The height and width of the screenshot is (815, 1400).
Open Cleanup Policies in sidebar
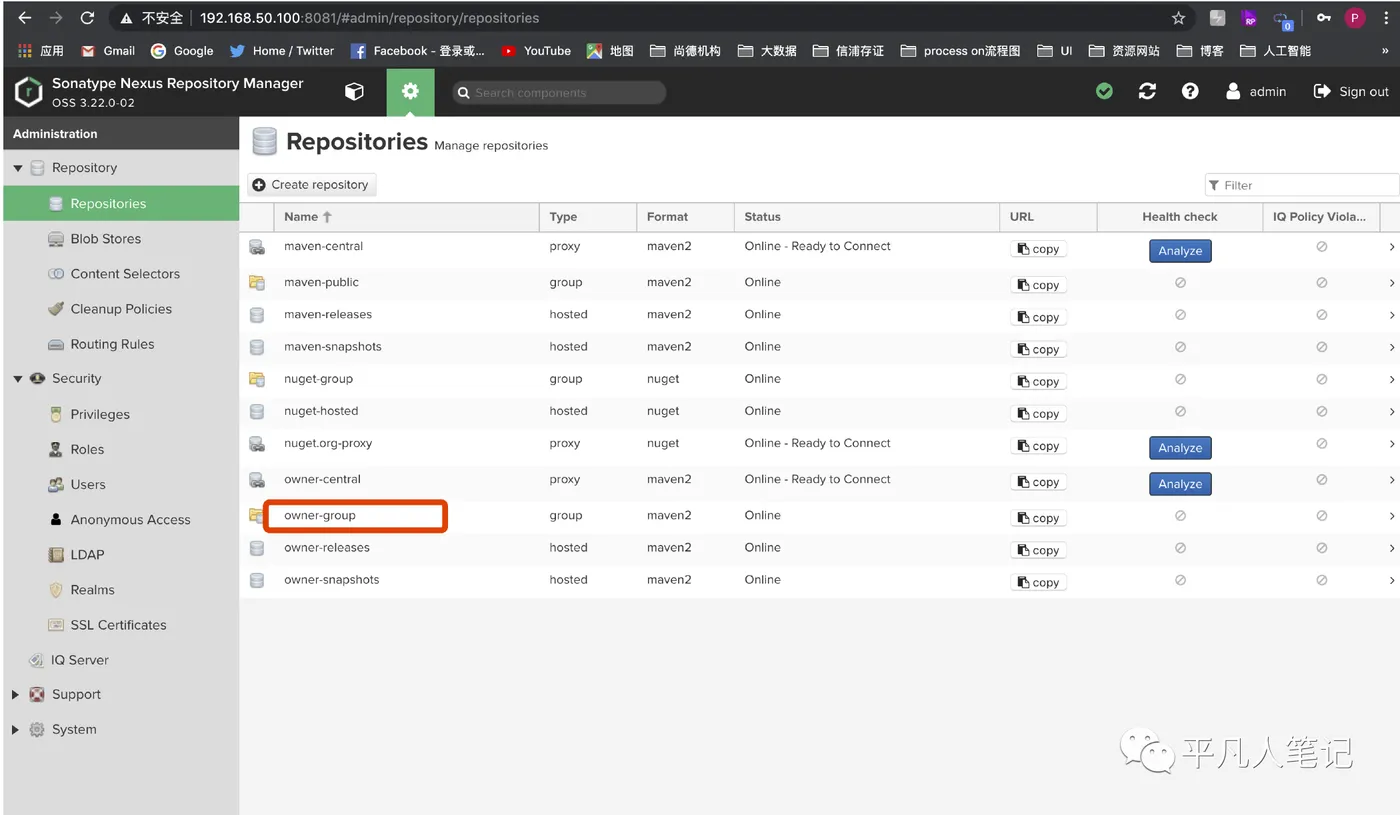pyautogui.click(x=121, y=309)
